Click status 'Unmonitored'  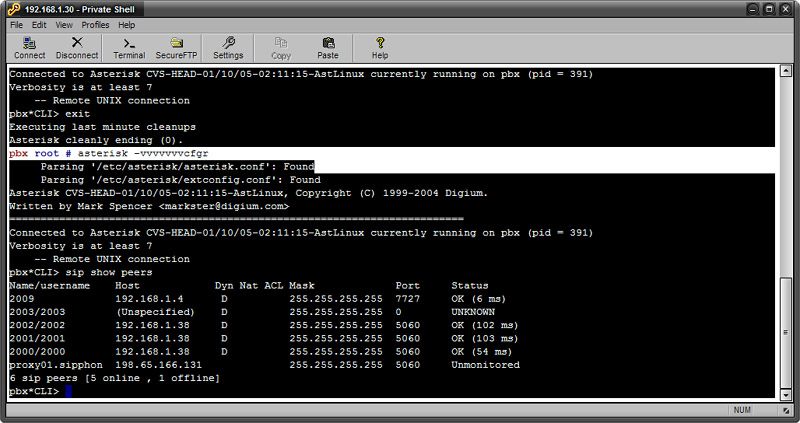(x=485, y=365)
